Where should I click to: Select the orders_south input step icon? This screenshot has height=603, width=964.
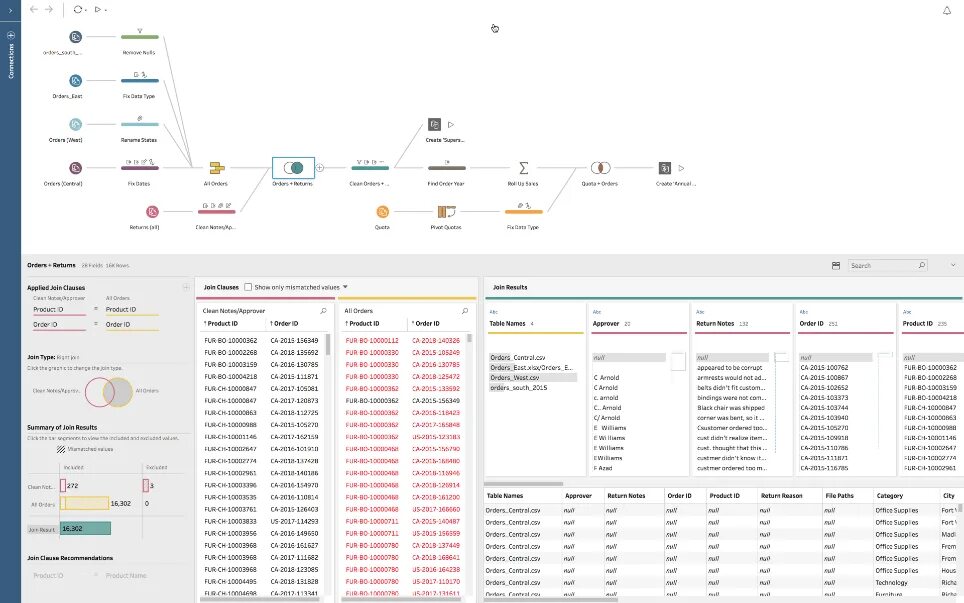75,37
